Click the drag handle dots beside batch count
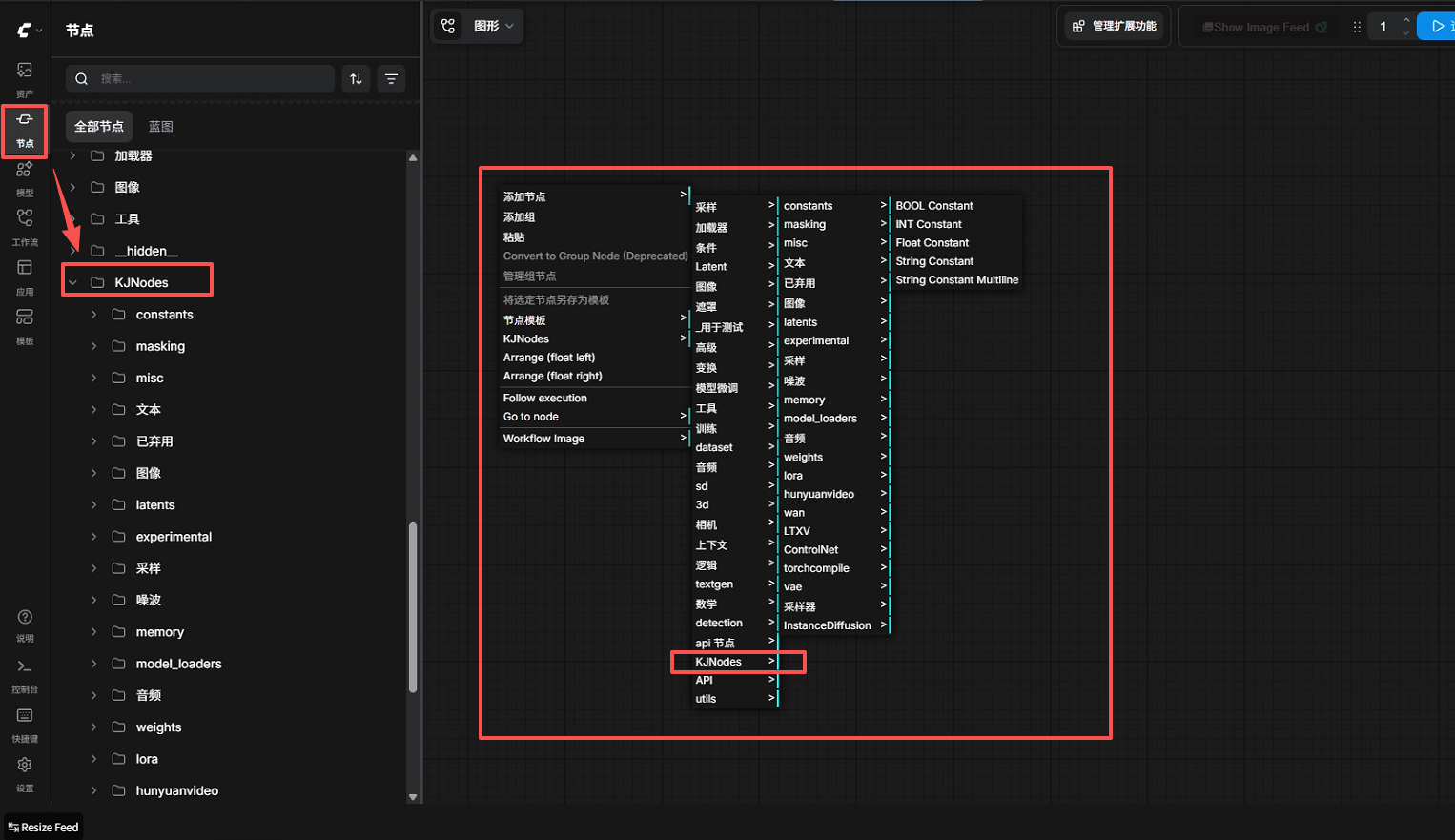The height and width of the screenshot is (840, 1455). click(1357, 27)
